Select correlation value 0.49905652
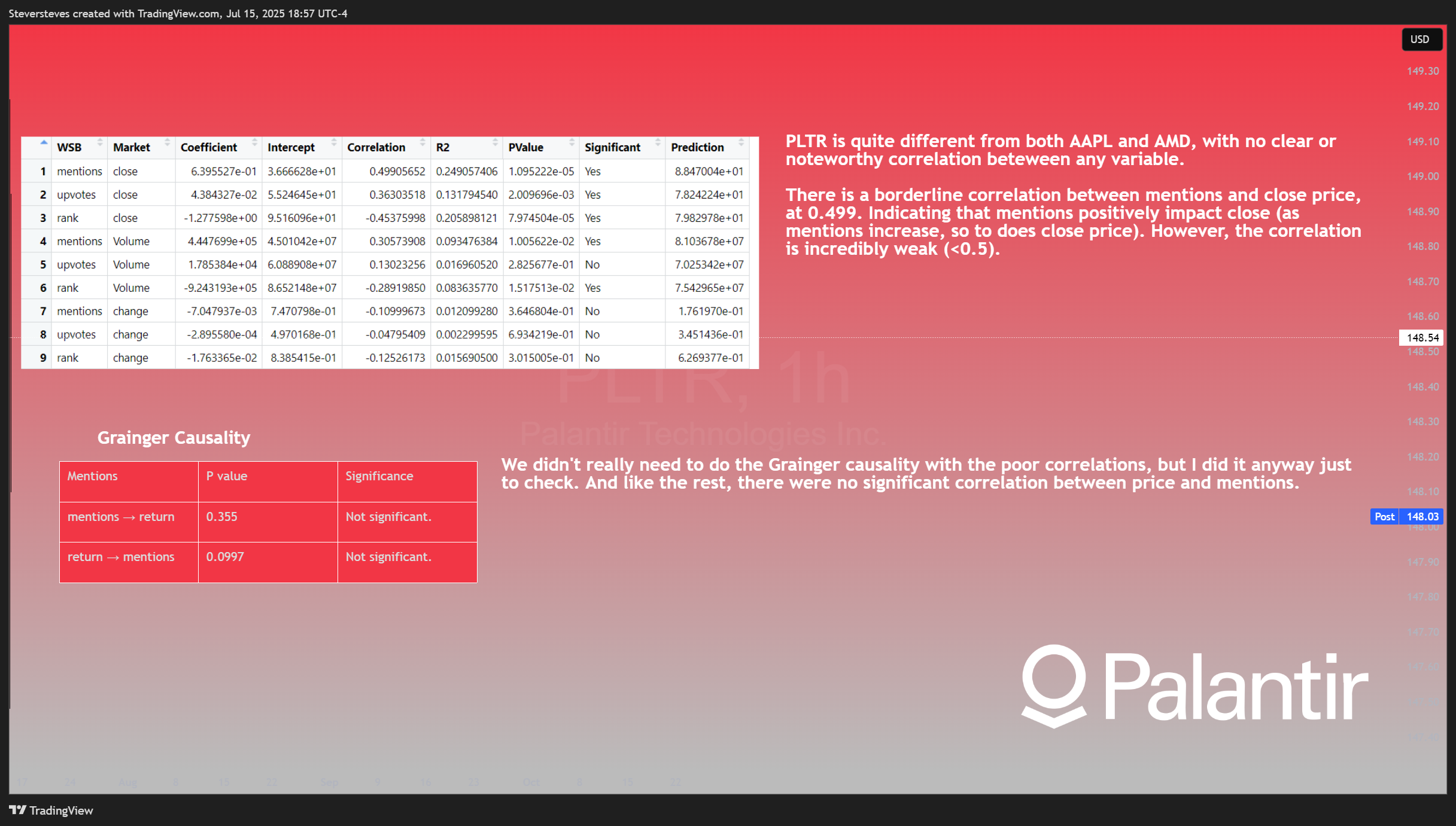 click(x=397, y=172)
